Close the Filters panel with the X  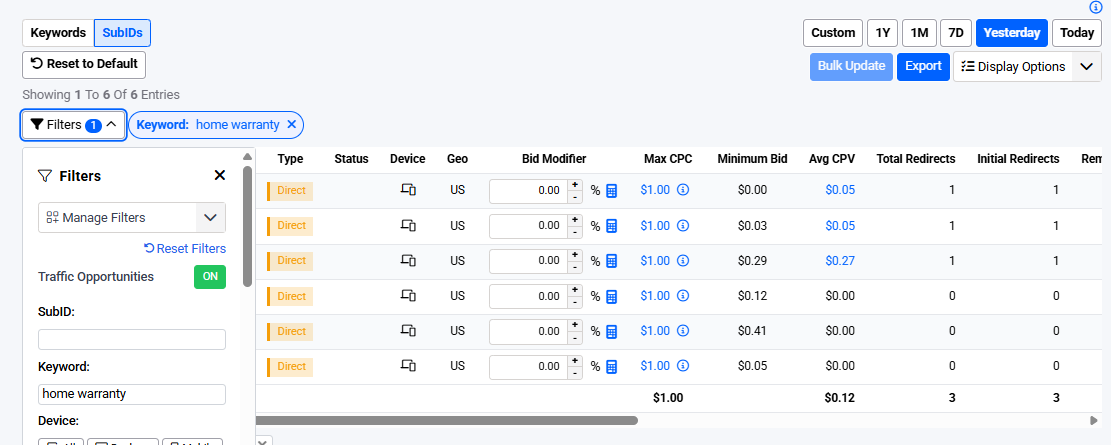tap(220, 176)
